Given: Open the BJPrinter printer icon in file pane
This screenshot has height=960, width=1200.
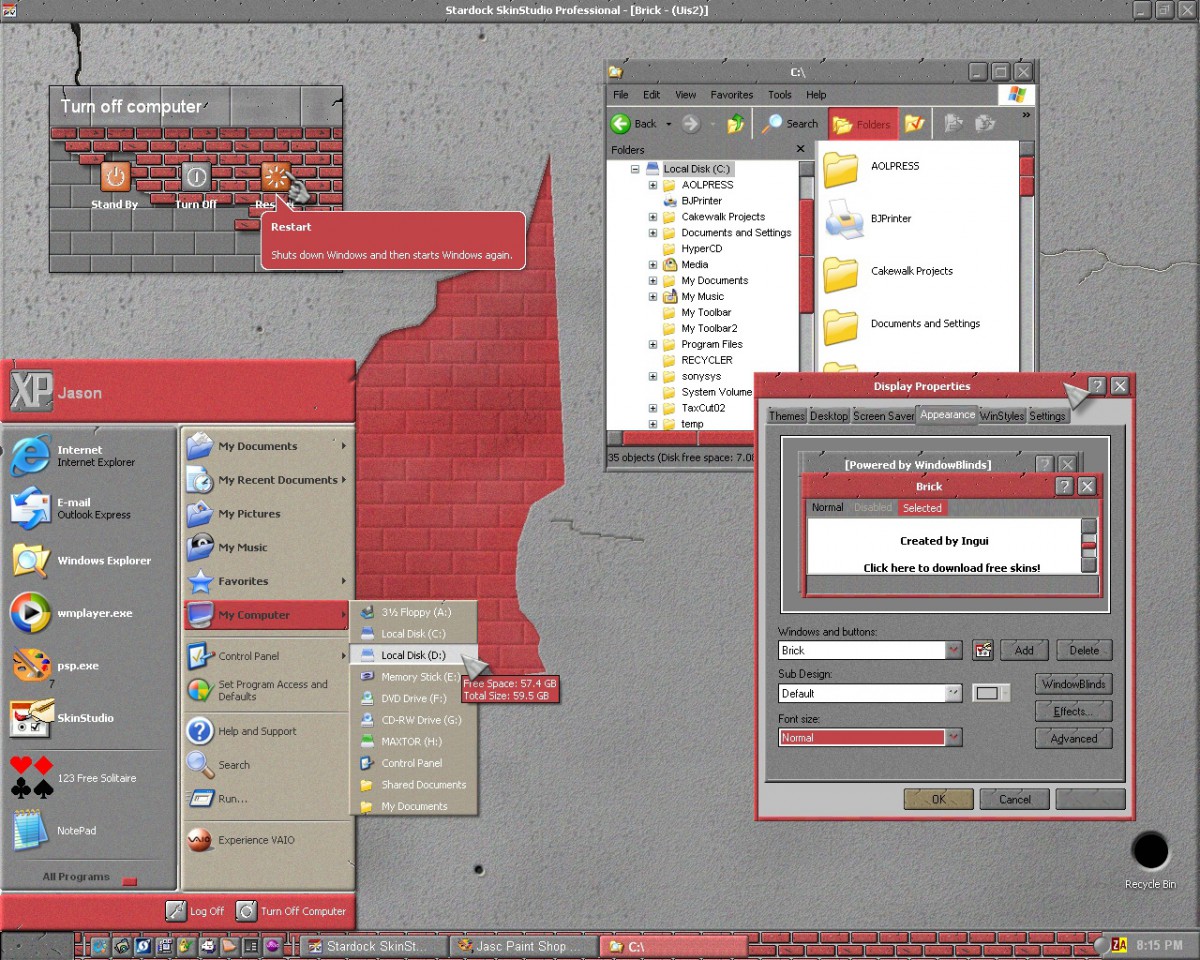Looking at the screenshot, I should click(843, 219).
